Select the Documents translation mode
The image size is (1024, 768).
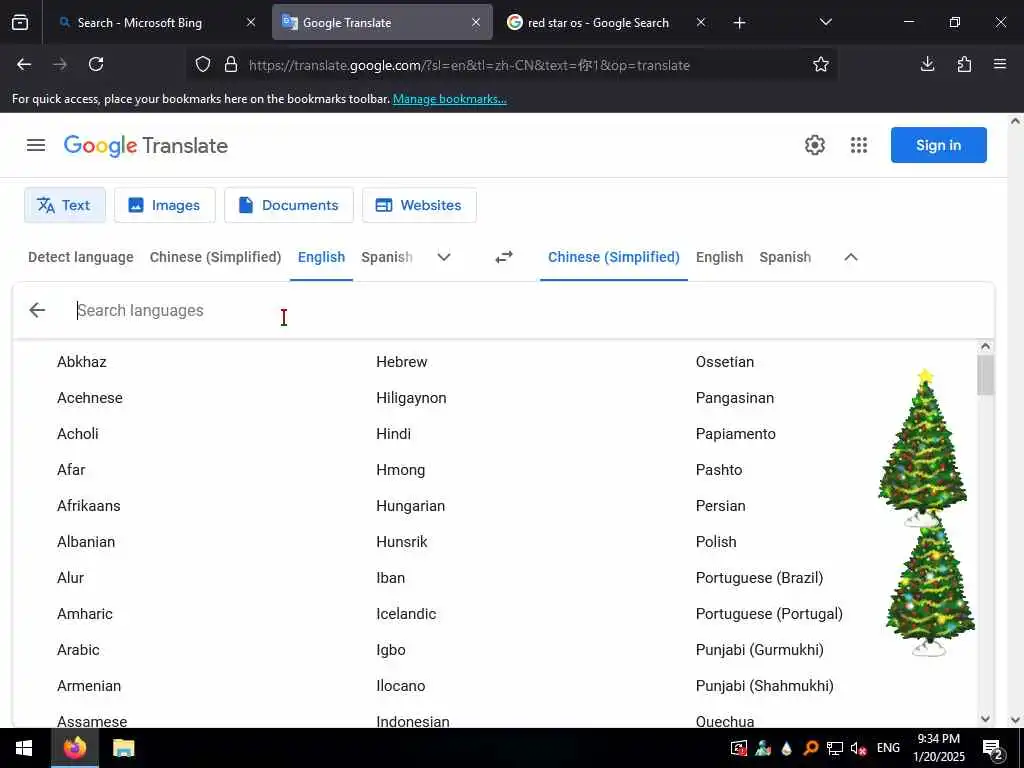tap(289, 205)
